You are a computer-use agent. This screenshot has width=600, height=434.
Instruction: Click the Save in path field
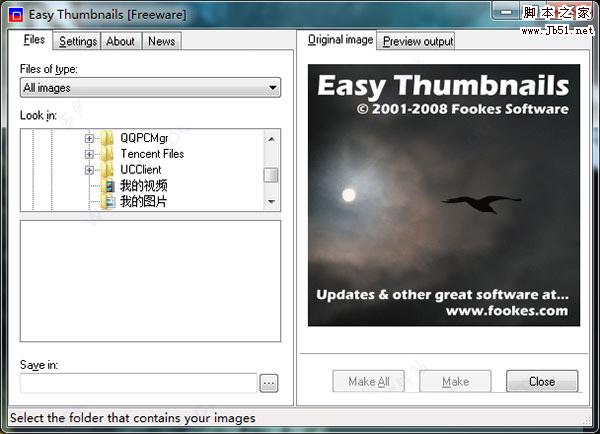coord(139,383)
